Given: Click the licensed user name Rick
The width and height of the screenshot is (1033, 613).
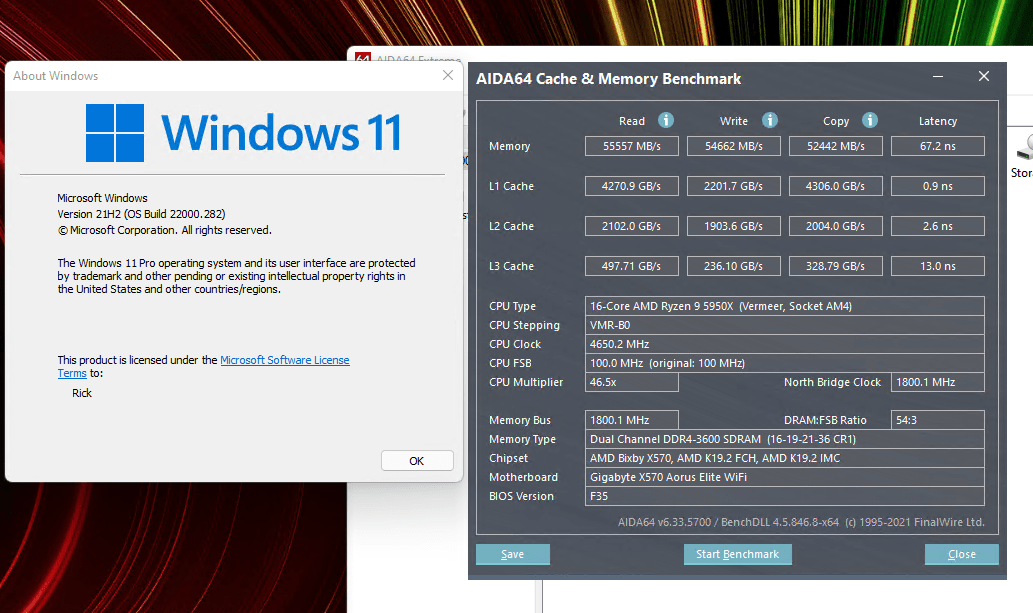Looking at the screenshot, I should coord(82,393).
